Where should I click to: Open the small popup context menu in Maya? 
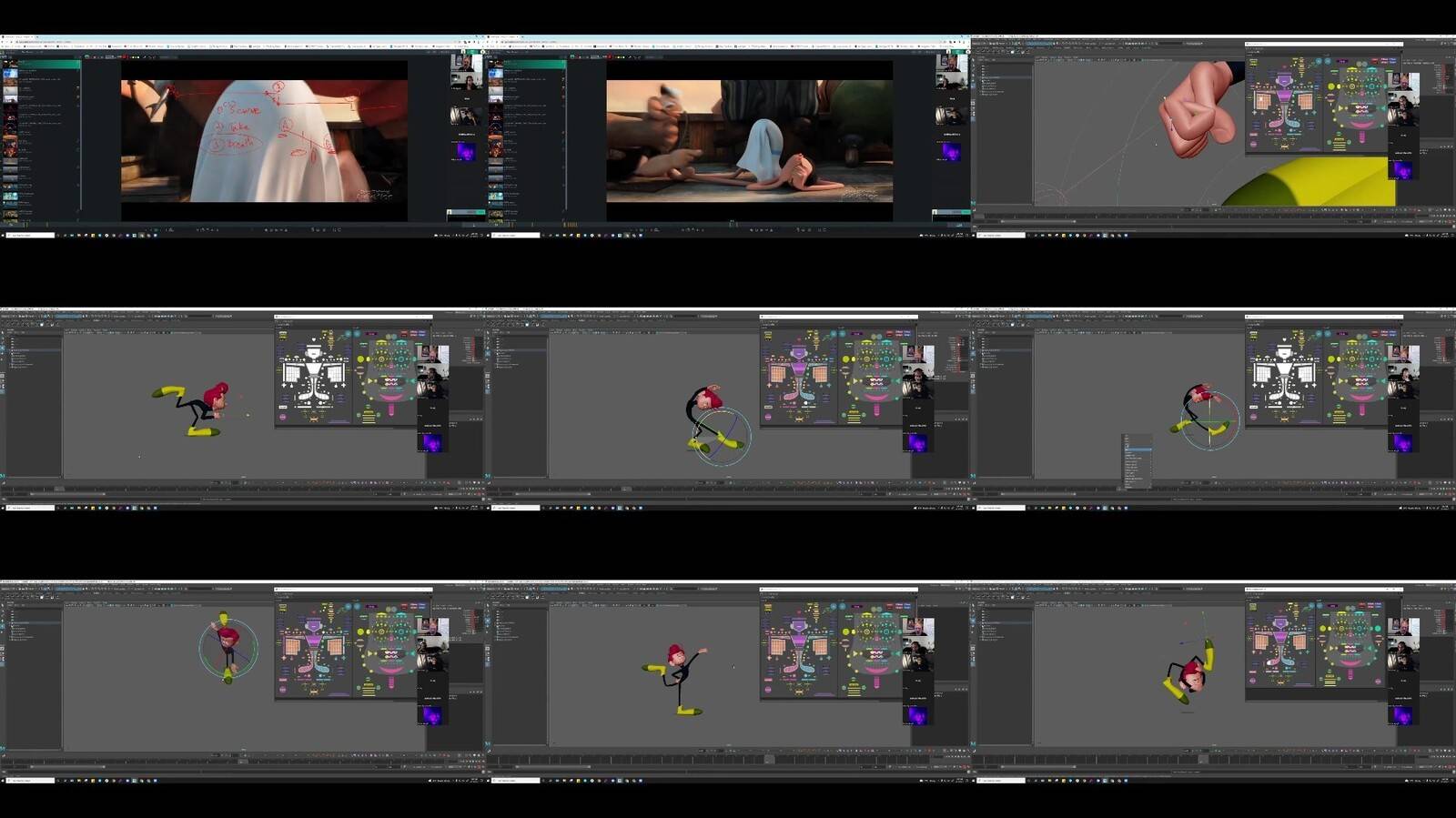point(1137,461)
